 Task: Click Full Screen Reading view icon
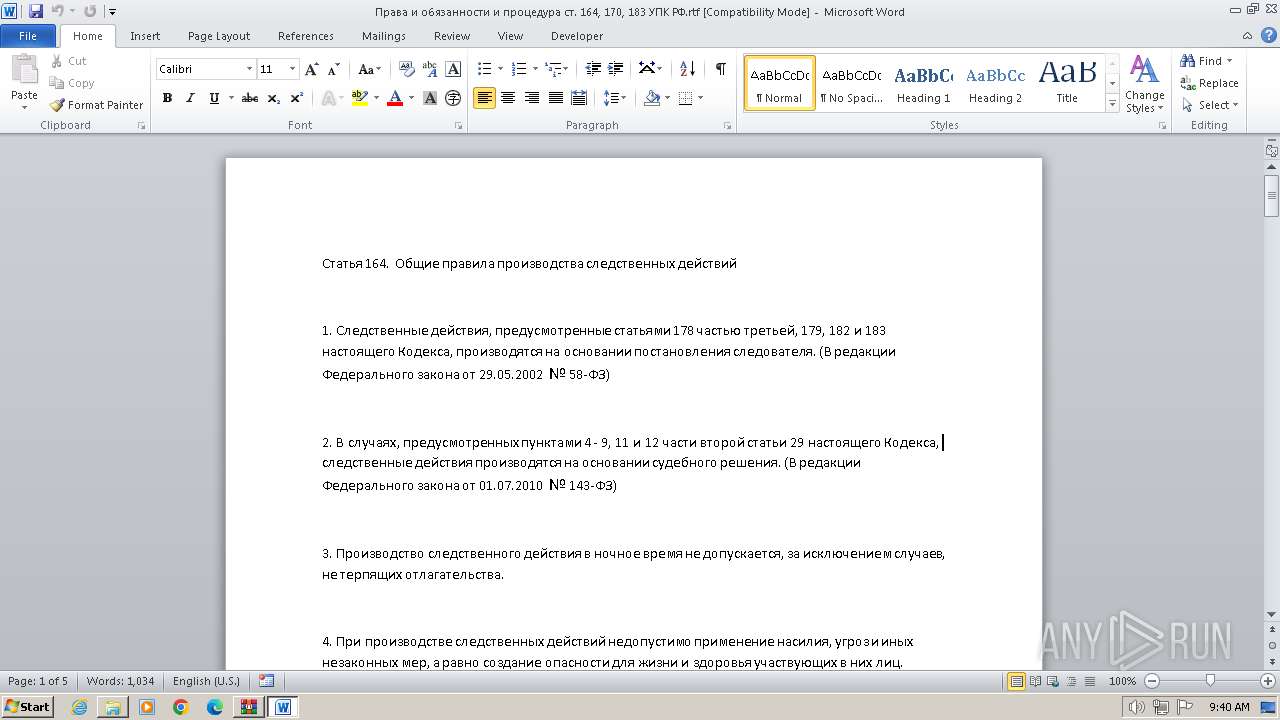(x=1035, y=681)
